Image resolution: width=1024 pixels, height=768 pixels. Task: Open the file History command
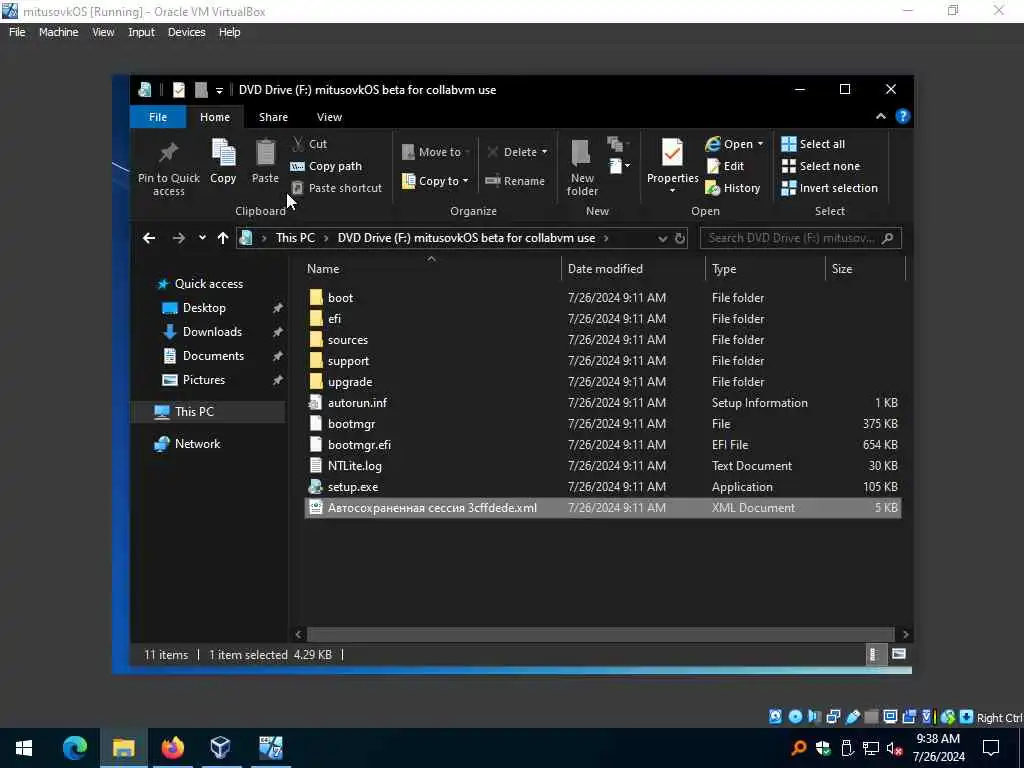point(733,188)
